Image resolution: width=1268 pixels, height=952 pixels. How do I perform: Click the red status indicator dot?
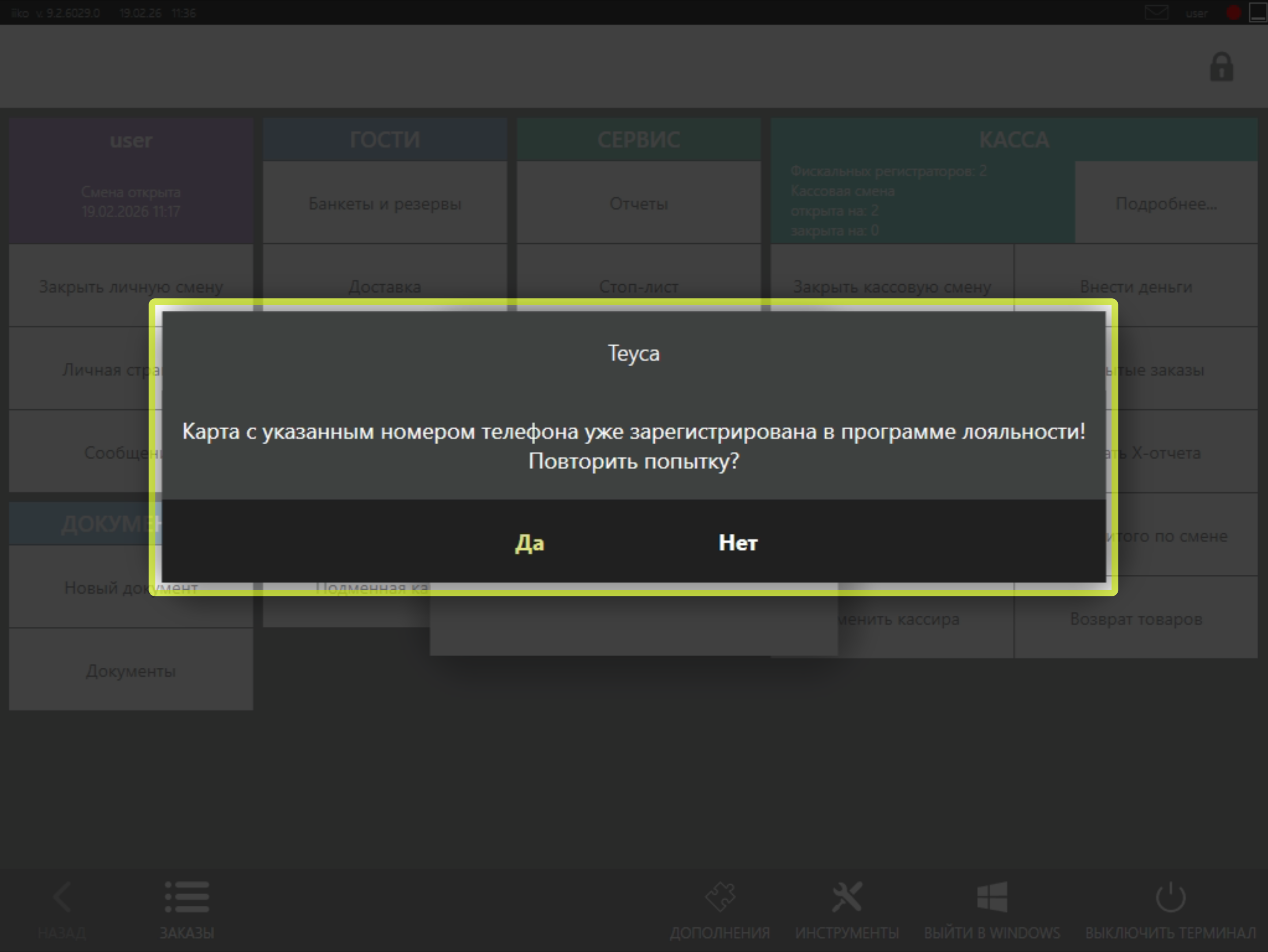click(1234, 13)
